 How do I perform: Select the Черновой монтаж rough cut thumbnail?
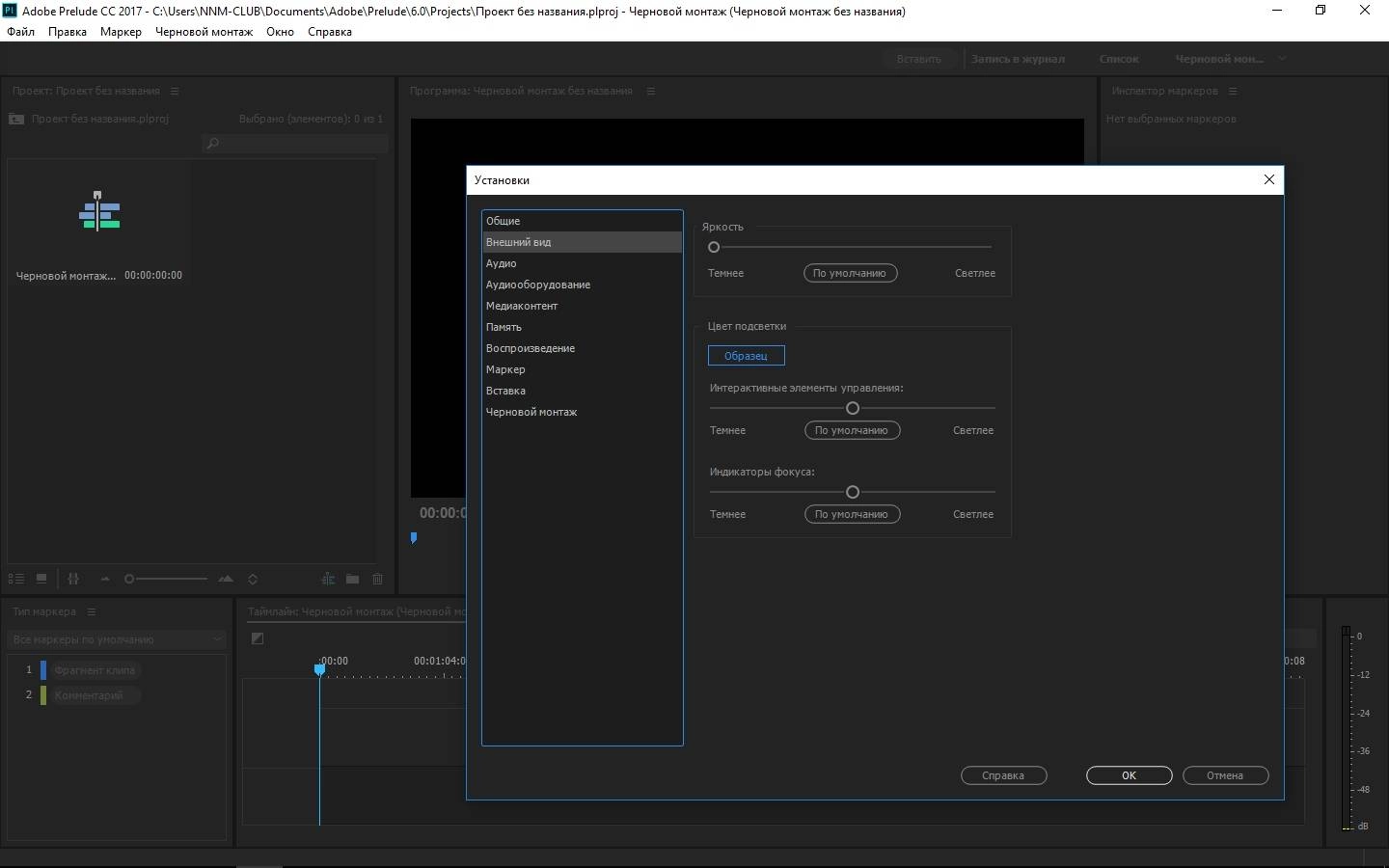(x=99, y=211)
